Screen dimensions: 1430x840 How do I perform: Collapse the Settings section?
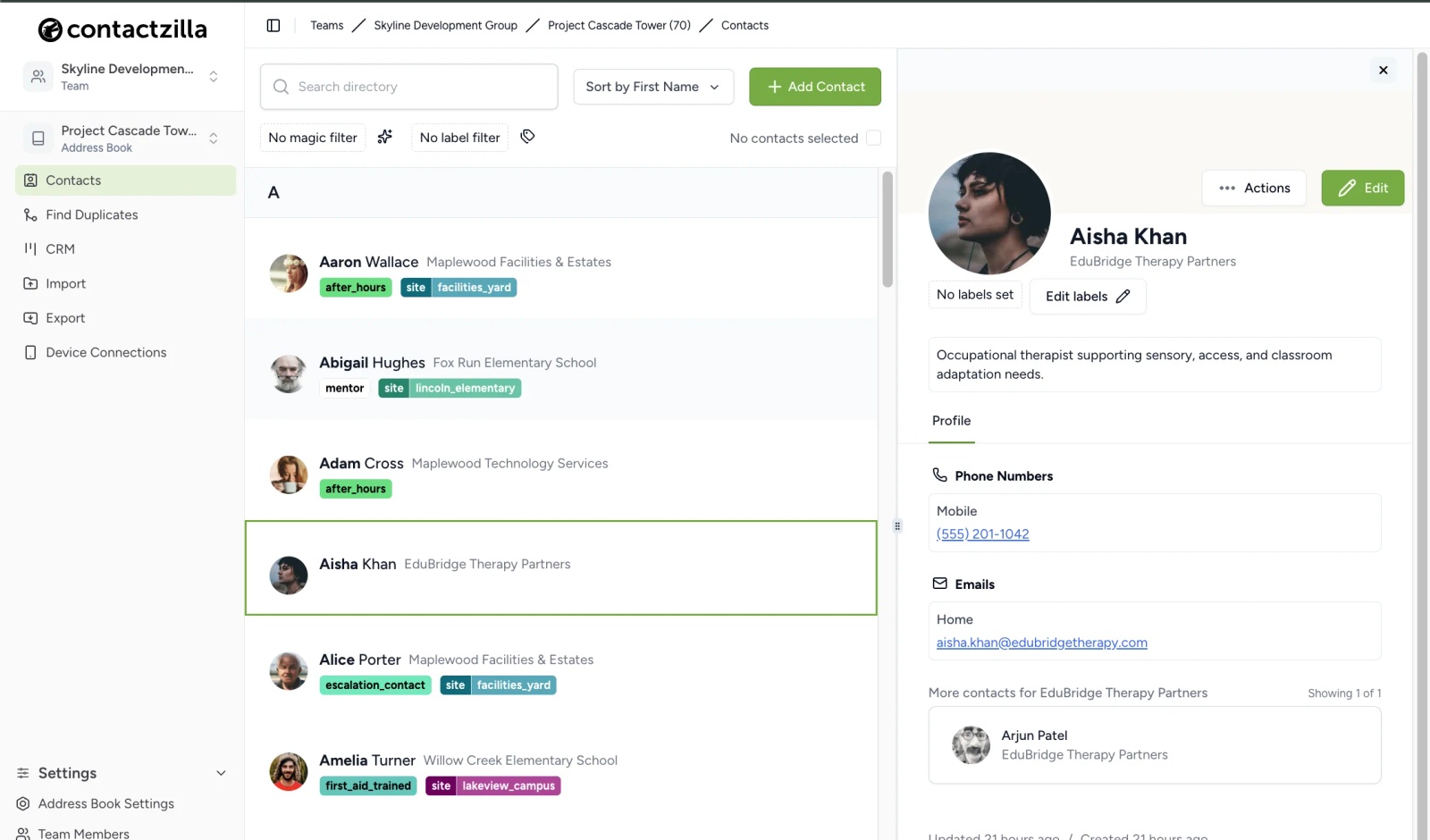pos(122,773)
